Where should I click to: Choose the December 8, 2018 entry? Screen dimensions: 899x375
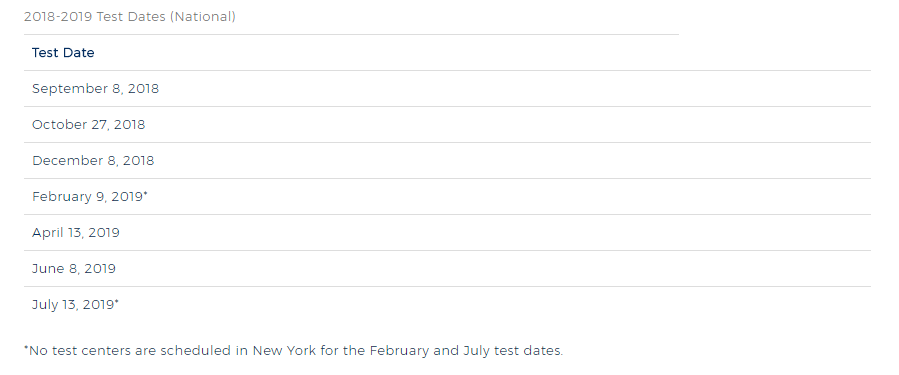click(93, 161)
